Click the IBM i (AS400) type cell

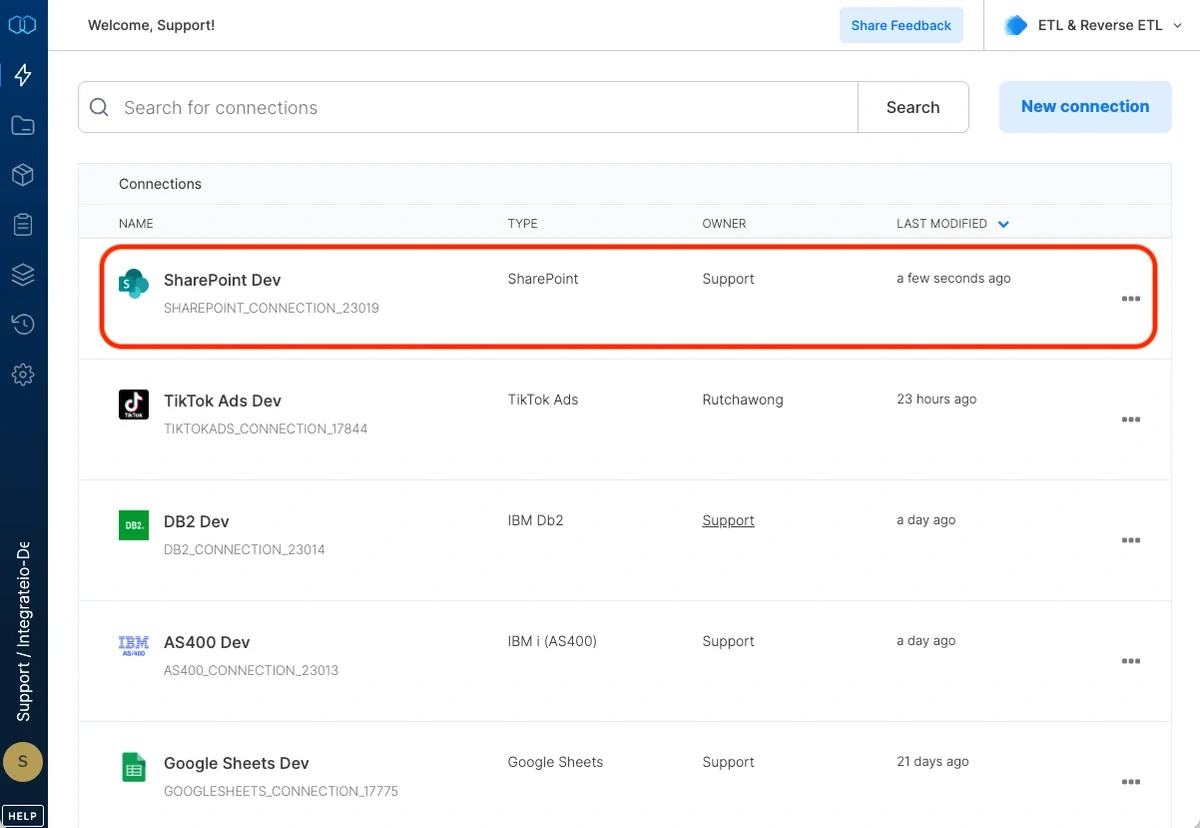coord(552,641)
